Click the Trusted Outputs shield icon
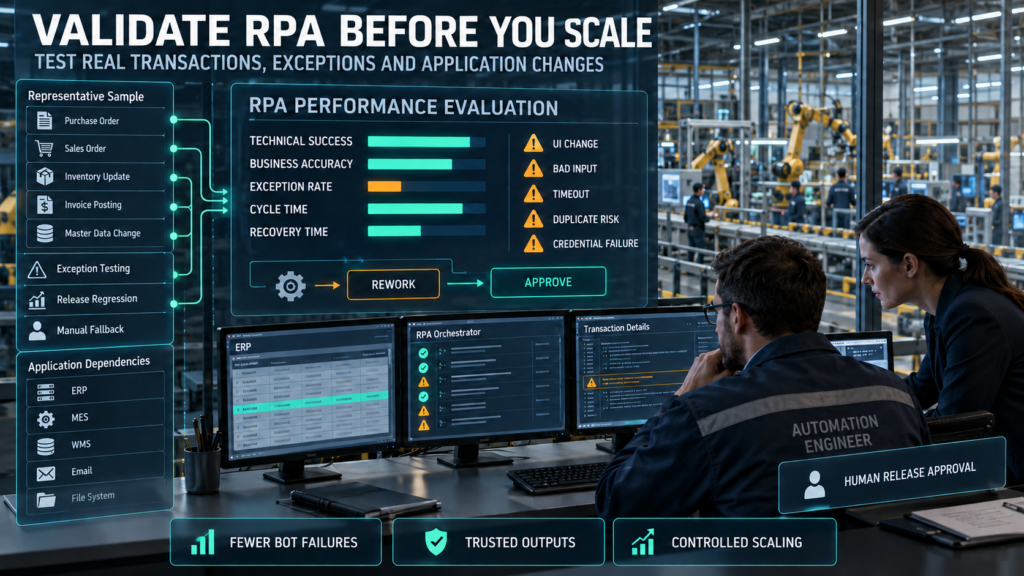The image size is (1024, 576). [436, 542]
